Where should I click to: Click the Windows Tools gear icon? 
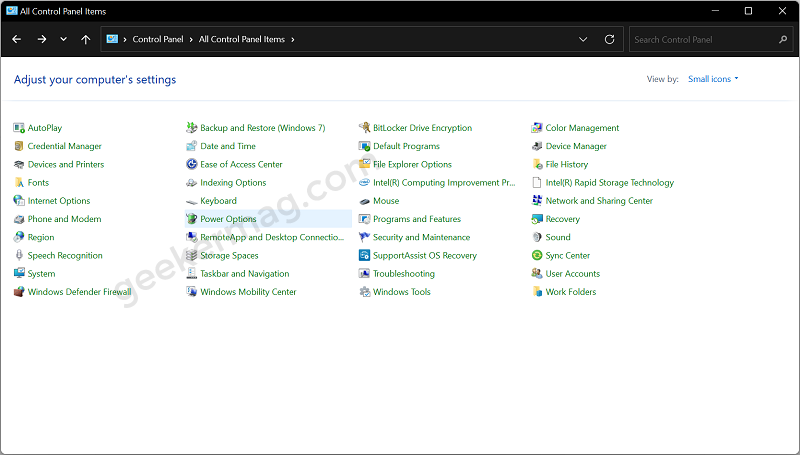click(x=364, y=292)
